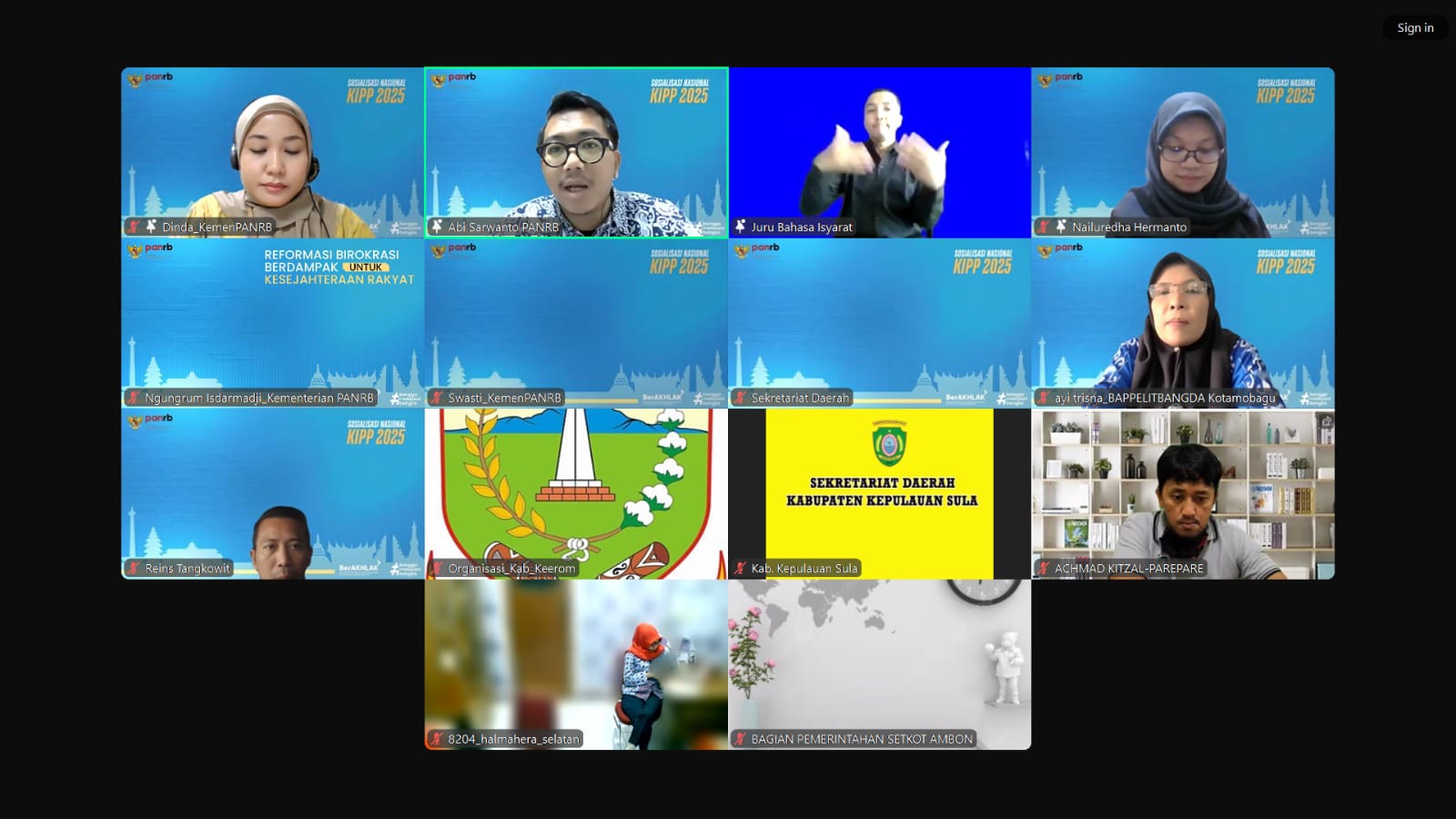Click muted mic icon on ACHMAD KITZAL-PAREPARE tile
Image resolution: width=1456 pixels, height=819 pixels.
pyautogui.click(x=1044, y=569)
